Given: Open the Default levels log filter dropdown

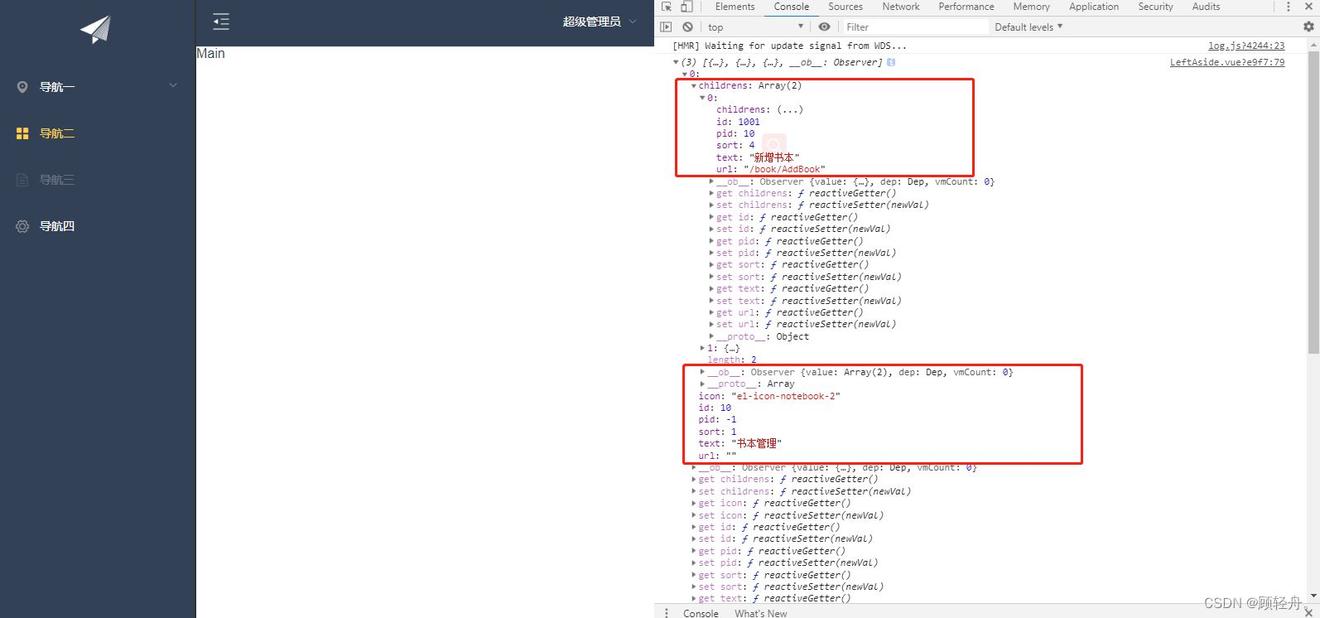Looking at the screenshot, I should point(1028,27).
